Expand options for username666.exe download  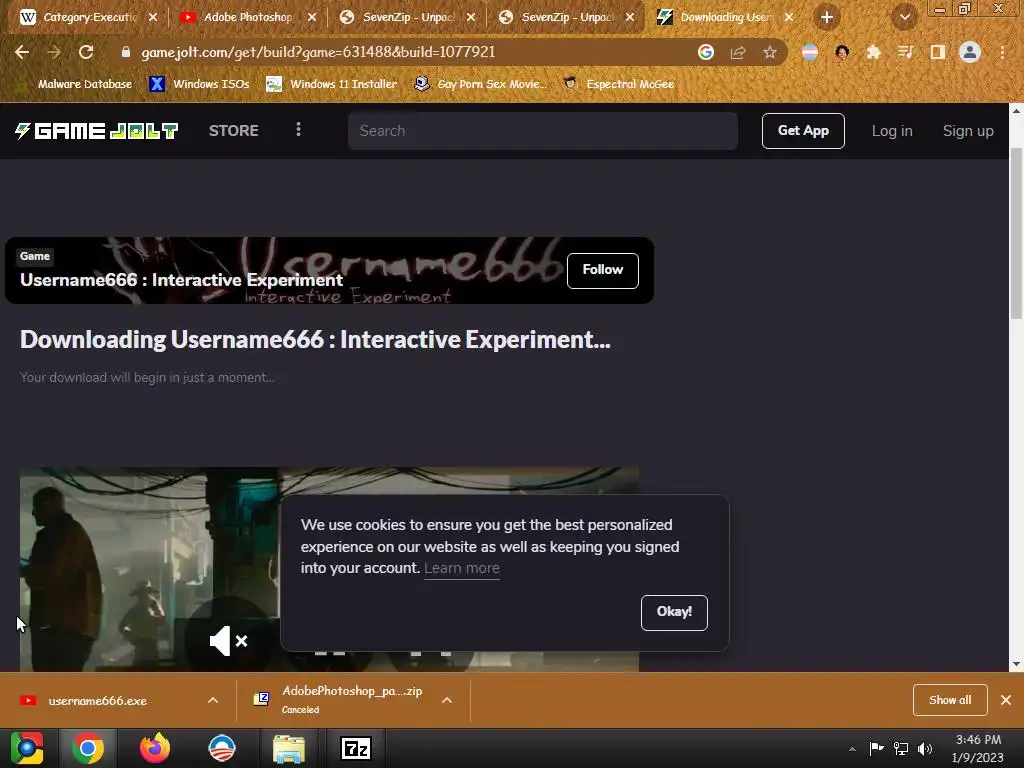(x=213, y=700)
